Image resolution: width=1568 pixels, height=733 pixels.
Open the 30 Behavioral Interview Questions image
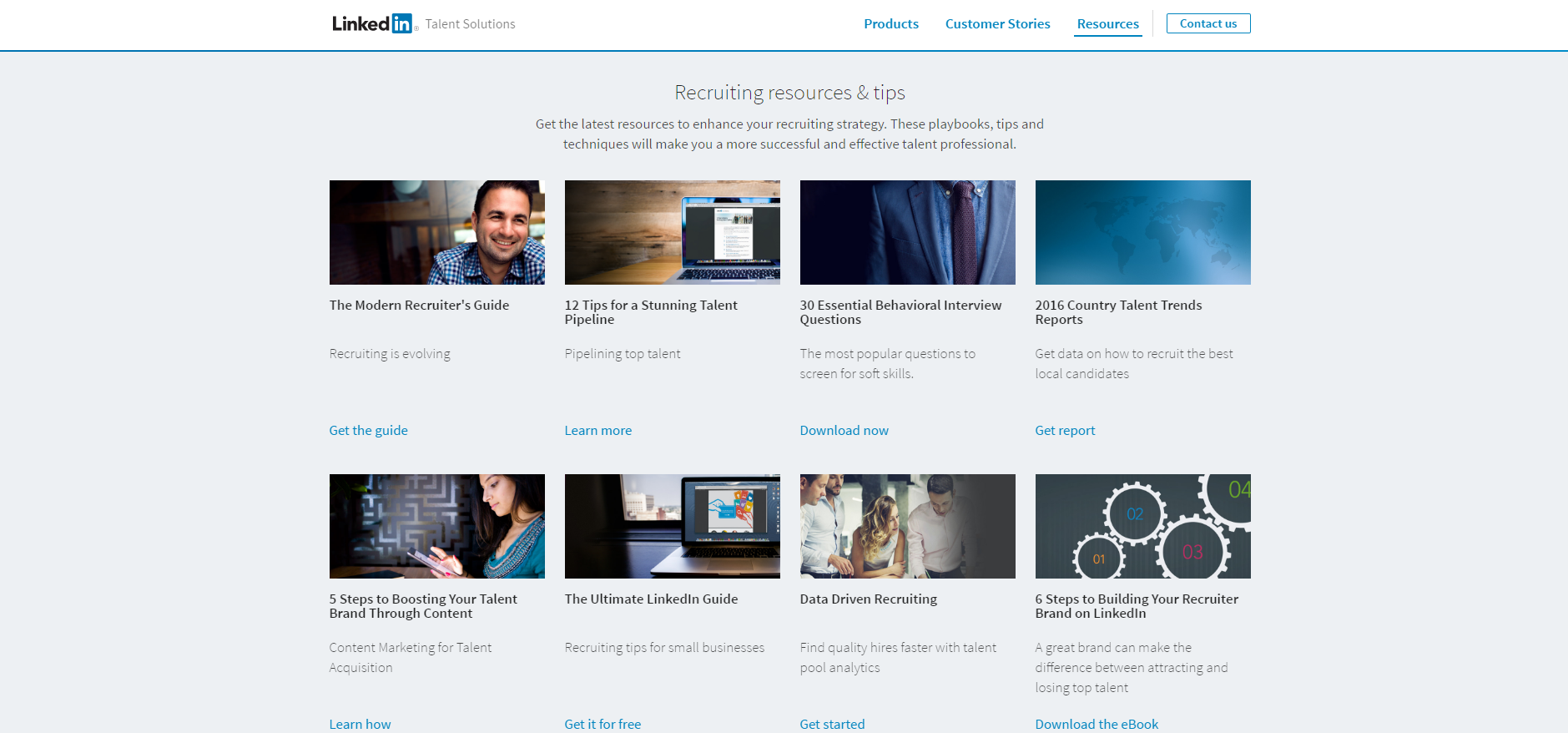pyautogui.click(x=908, y=232)
